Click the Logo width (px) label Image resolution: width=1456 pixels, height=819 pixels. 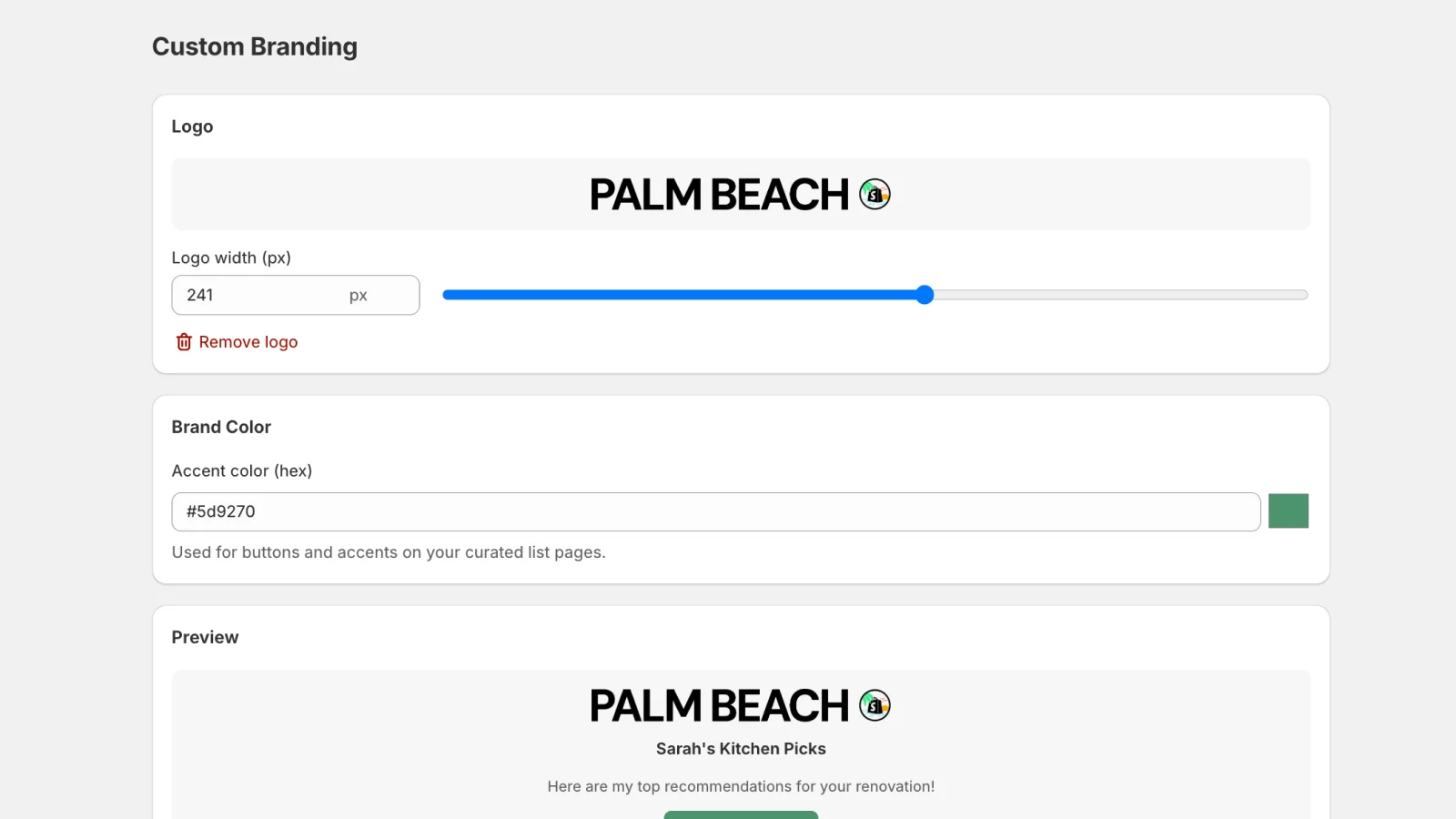tap(231, 258)
